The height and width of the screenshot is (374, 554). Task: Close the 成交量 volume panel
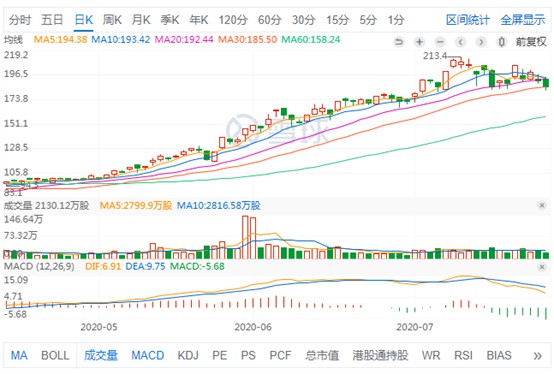(x=542, y=206)
